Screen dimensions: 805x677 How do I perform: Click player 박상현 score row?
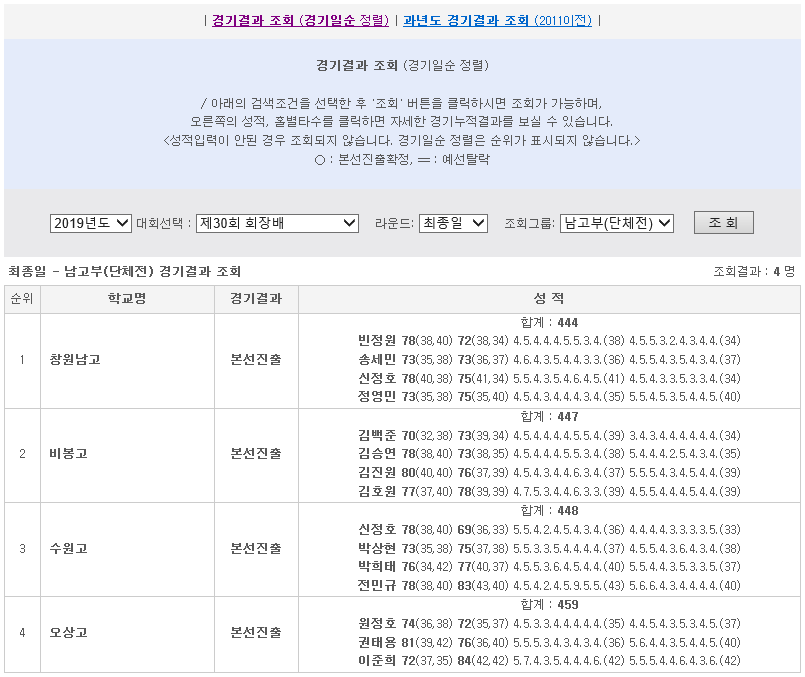[x=549, y=549]
